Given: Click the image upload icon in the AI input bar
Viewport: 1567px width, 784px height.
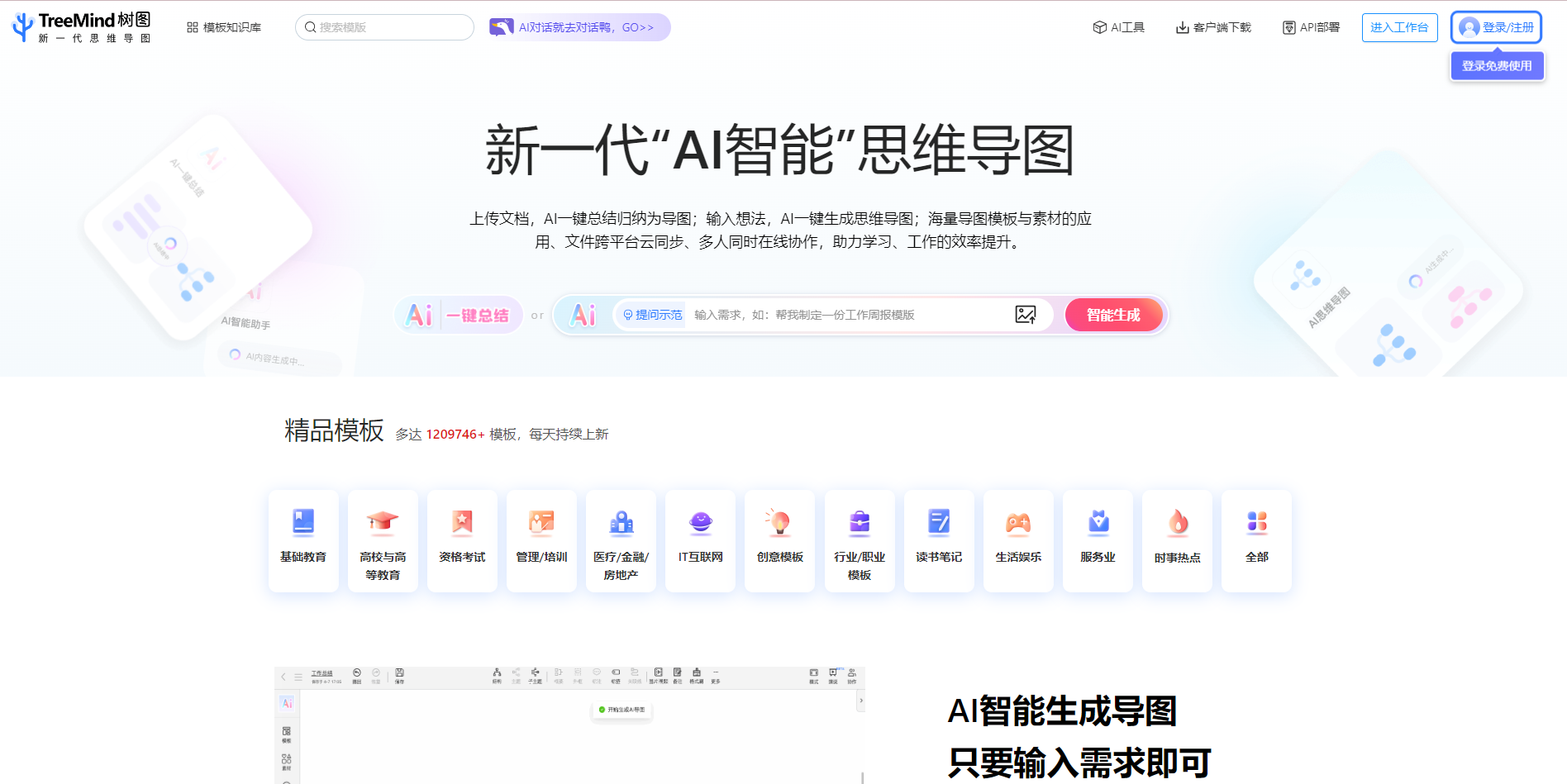Looking at the screenshot, I should pyautogui.click(x=1026, y=315).
